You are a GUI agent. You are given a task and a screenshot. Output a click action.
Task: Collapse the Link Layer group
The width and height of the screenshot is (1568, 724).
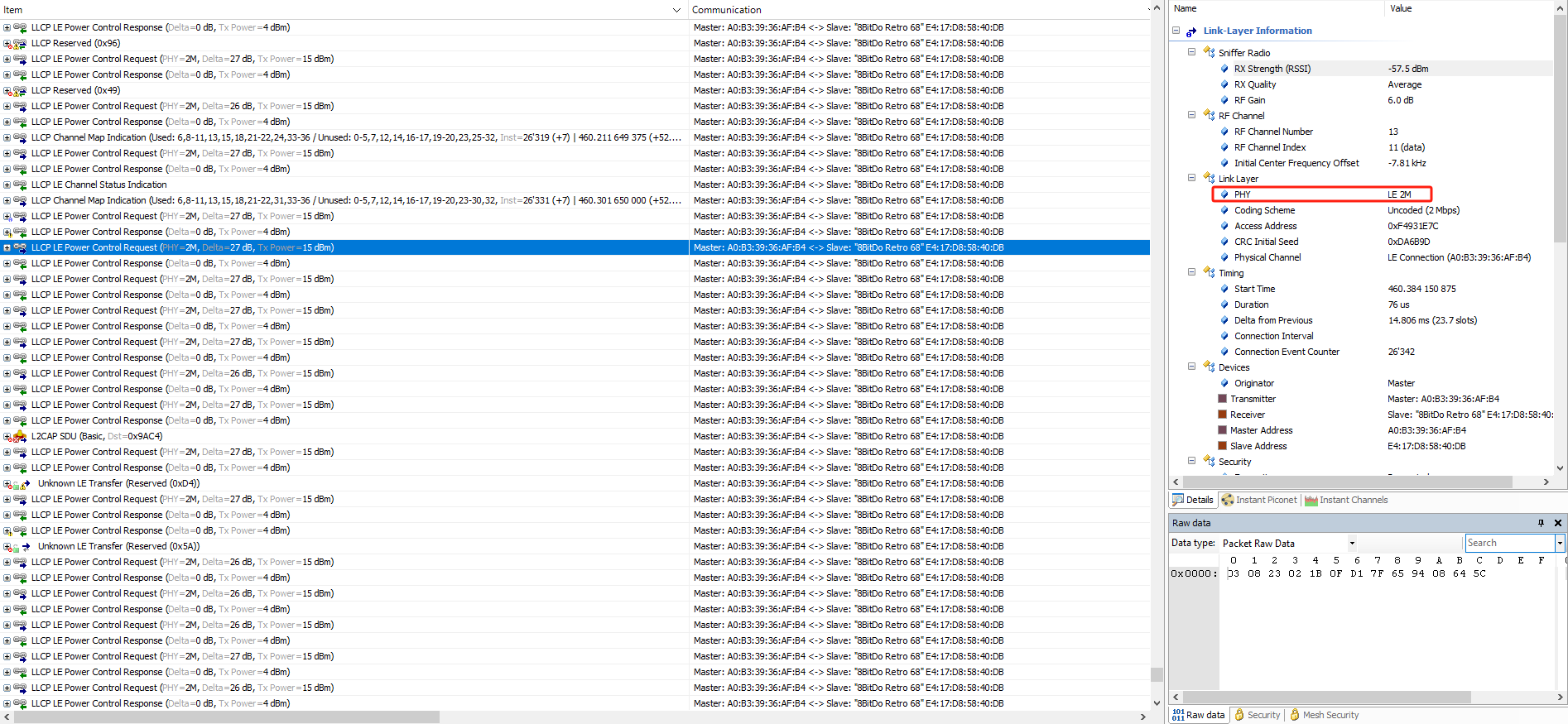tap(1191, 178)
